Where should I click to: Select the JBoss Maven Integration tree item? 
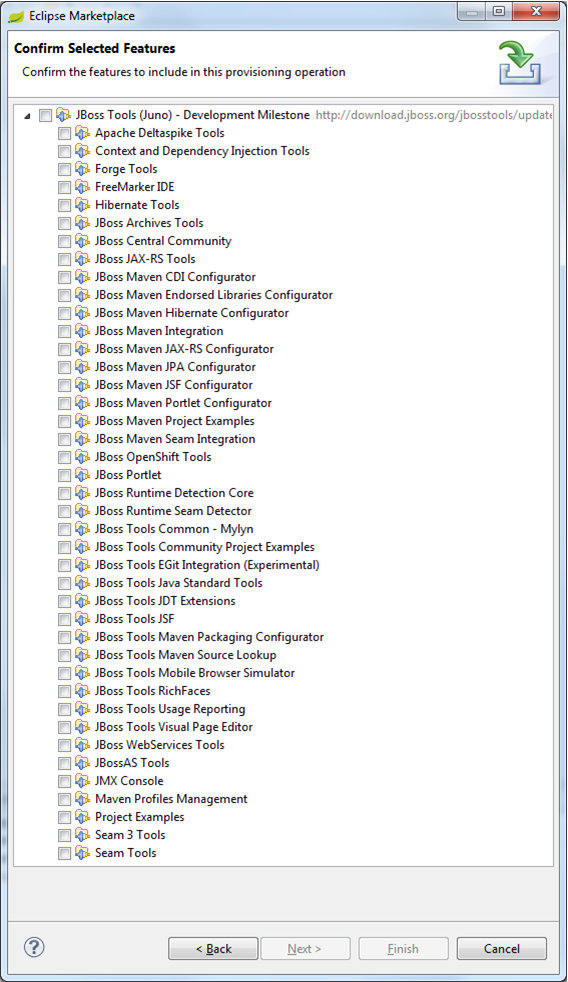159,331
